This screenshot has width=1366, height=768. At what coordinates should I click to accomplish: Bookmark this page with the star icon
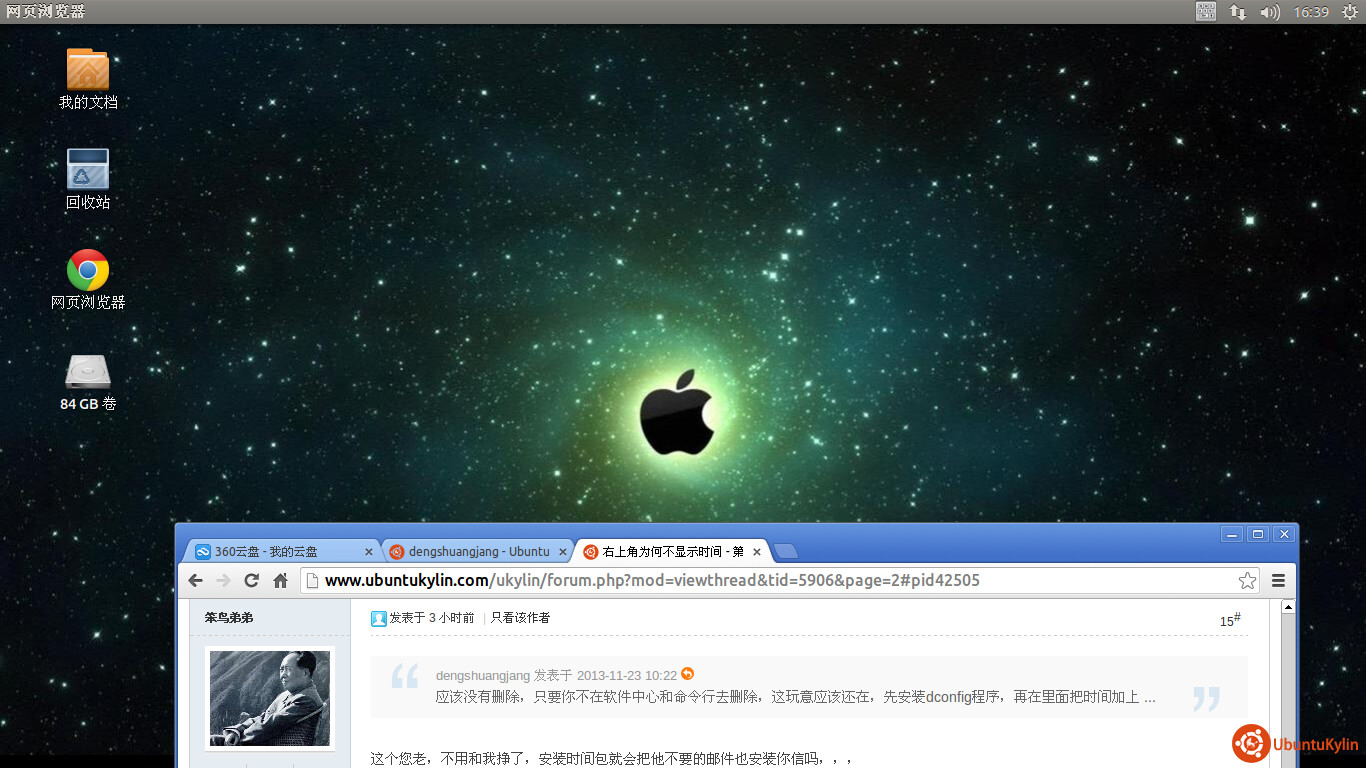(x=1247, y=581)
